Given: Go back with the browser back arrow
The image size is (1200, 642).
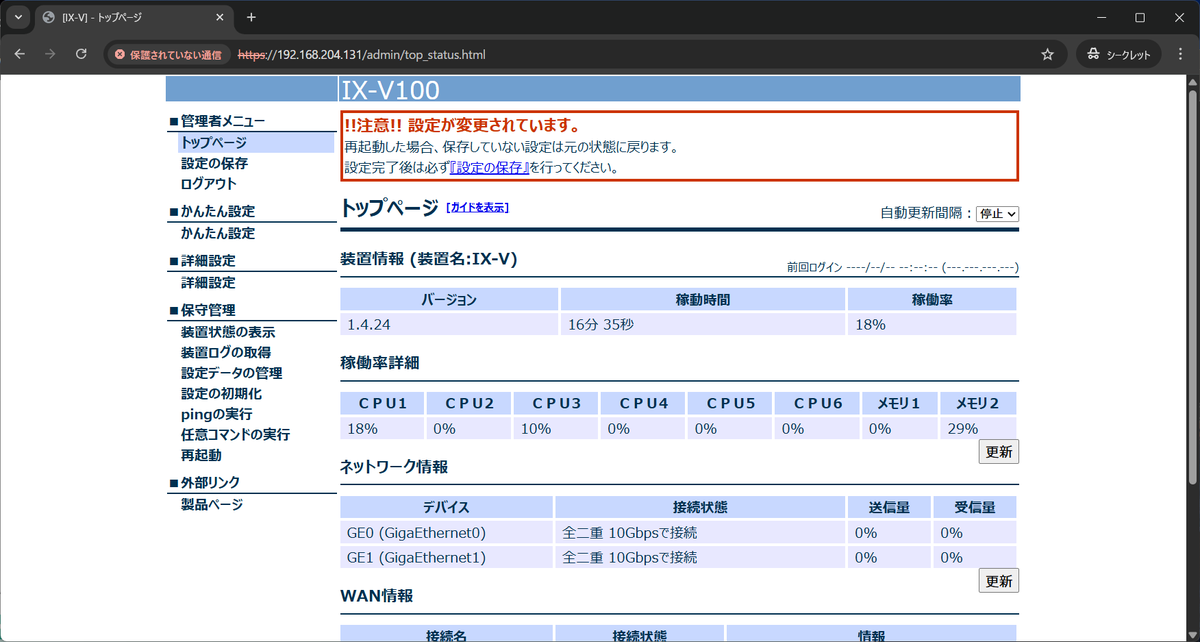Looking at the screenshot, I should 19,54.
